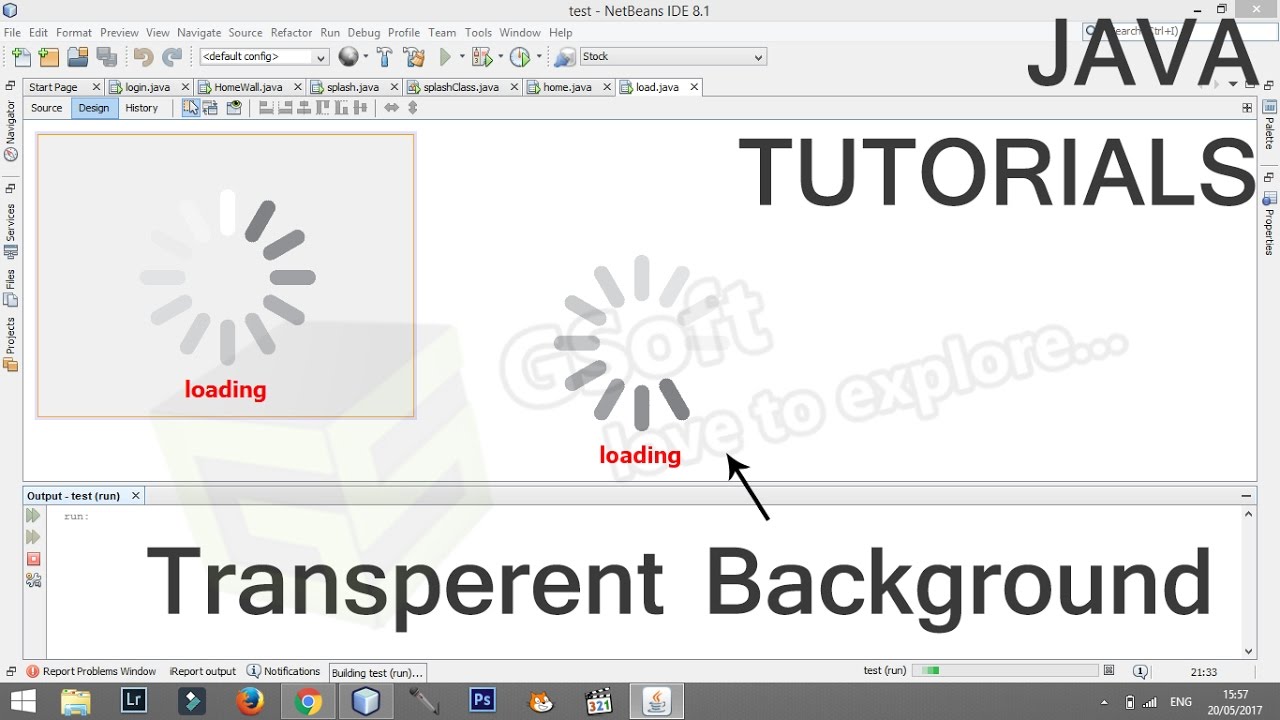Switch to Design view
The width and height of the screenshot is (1280, 720).
(94, 108)
